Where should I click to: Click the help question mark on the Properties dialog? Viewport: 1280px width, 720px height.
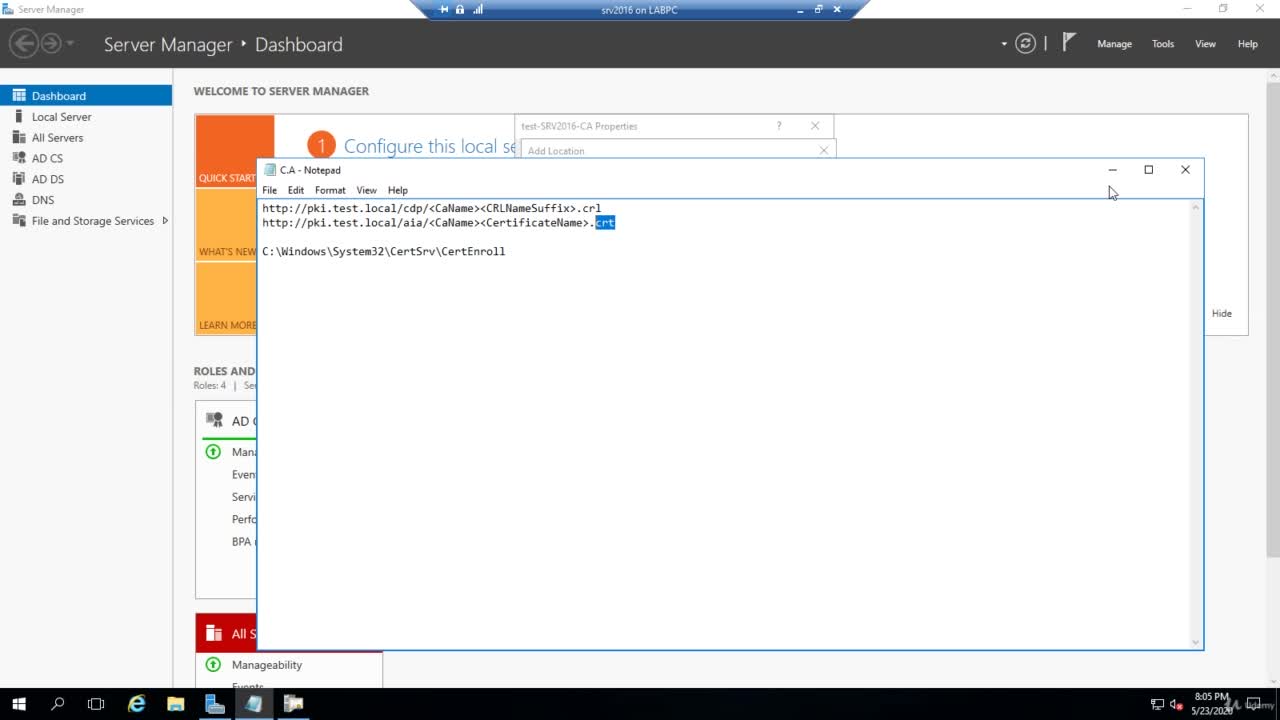pyautogui.click(x=779, y=126)
